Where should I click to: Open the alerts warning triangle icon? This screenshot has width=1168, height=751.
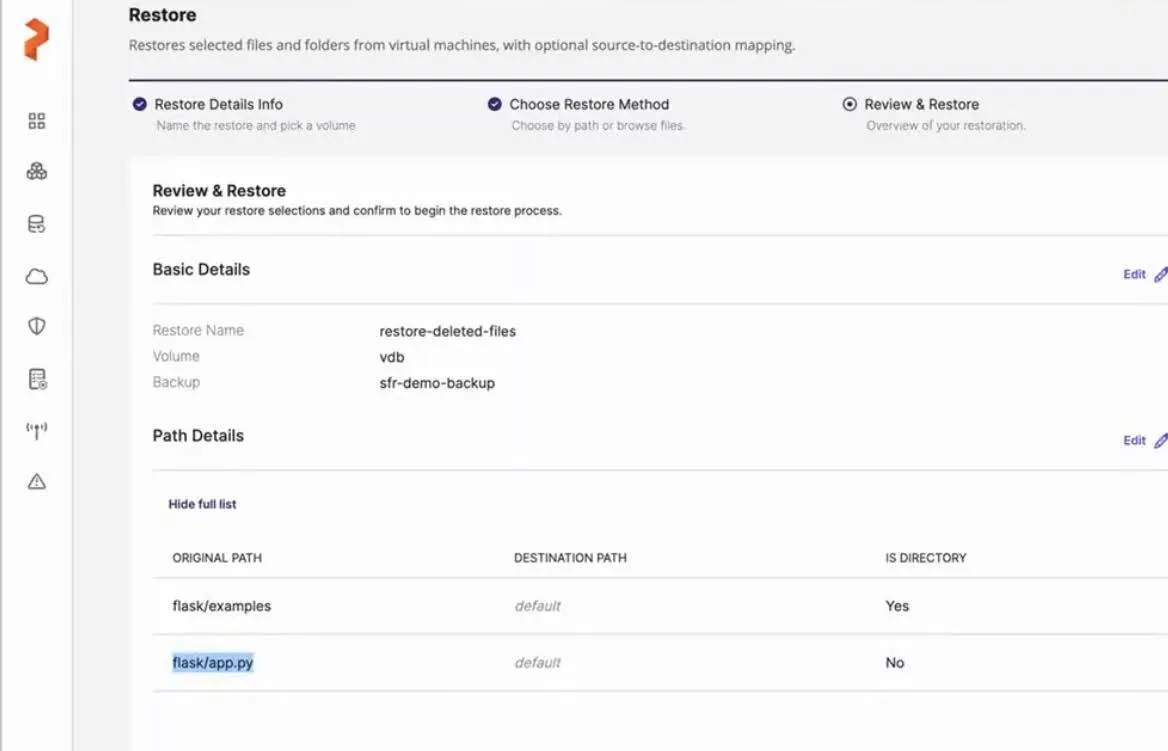coord(37,482)
